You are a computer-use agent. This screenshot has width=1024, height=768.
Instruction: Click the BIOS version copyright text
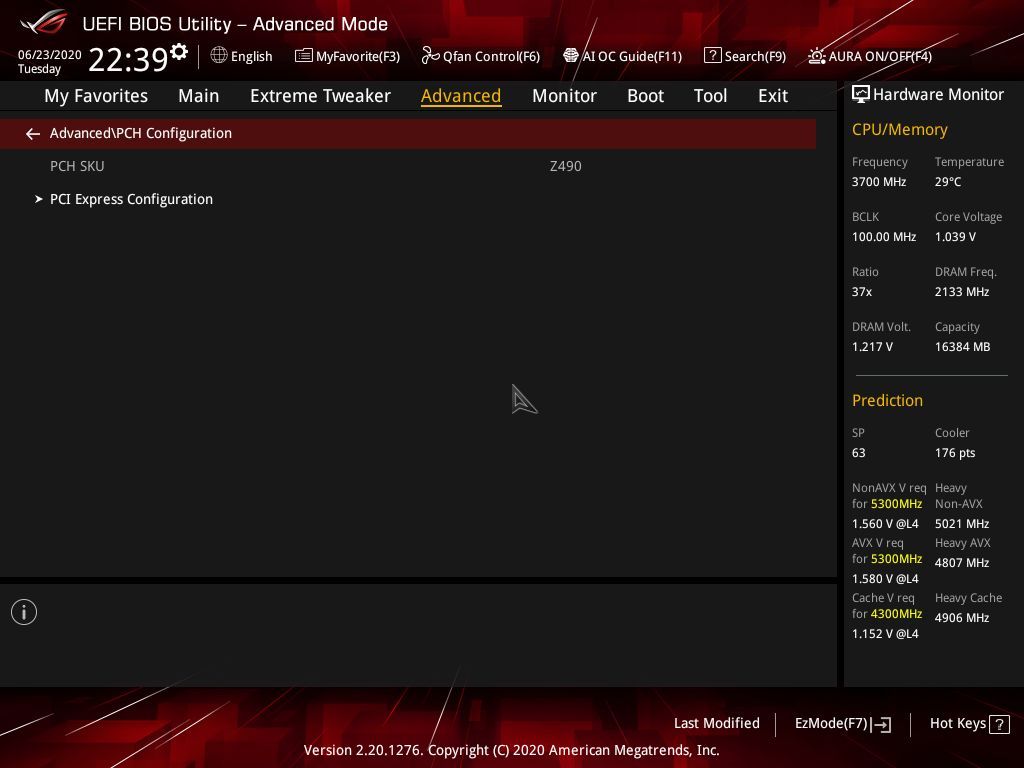point(511,750)
